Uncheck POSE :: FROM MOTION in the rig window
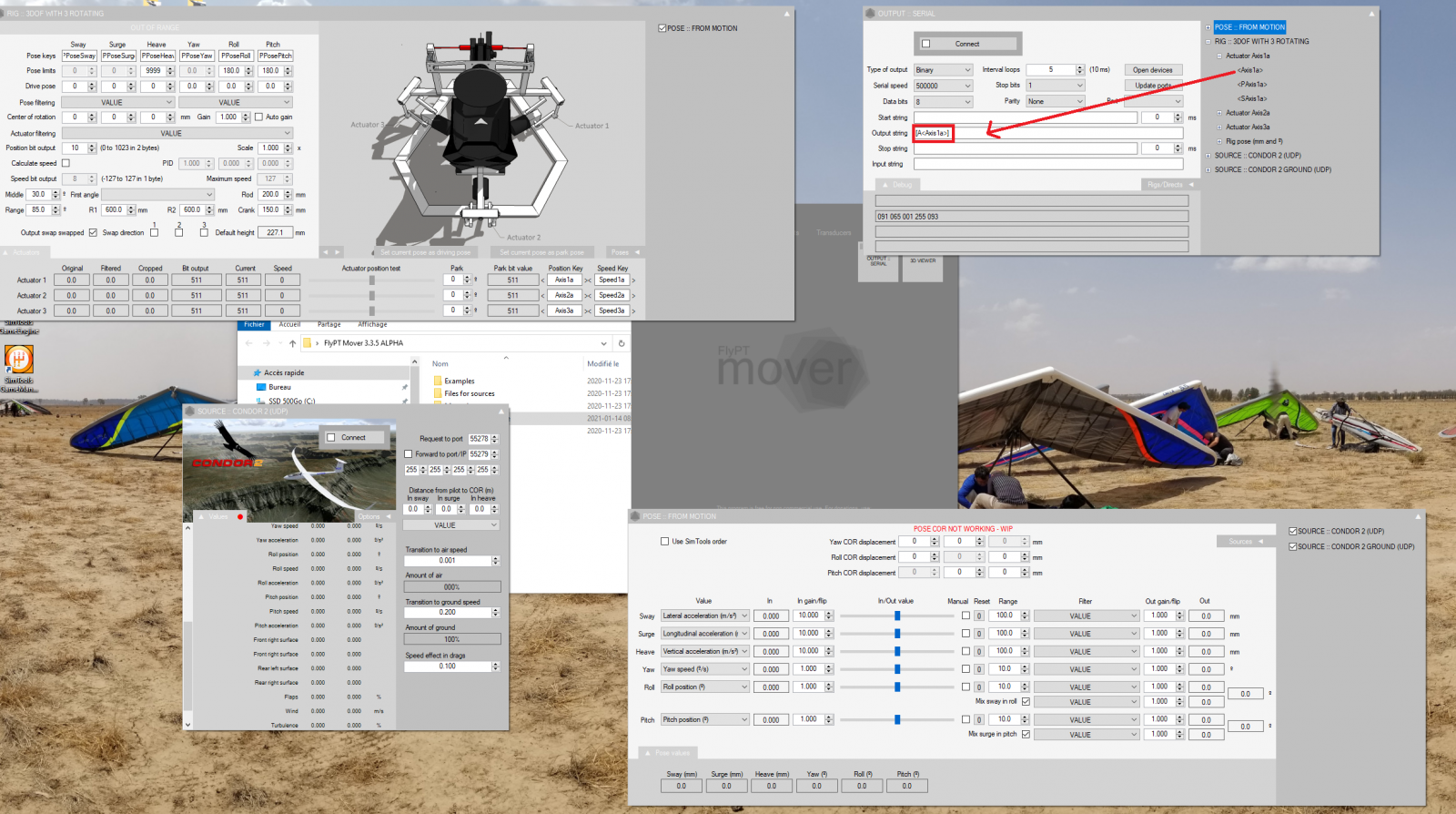 662,28
